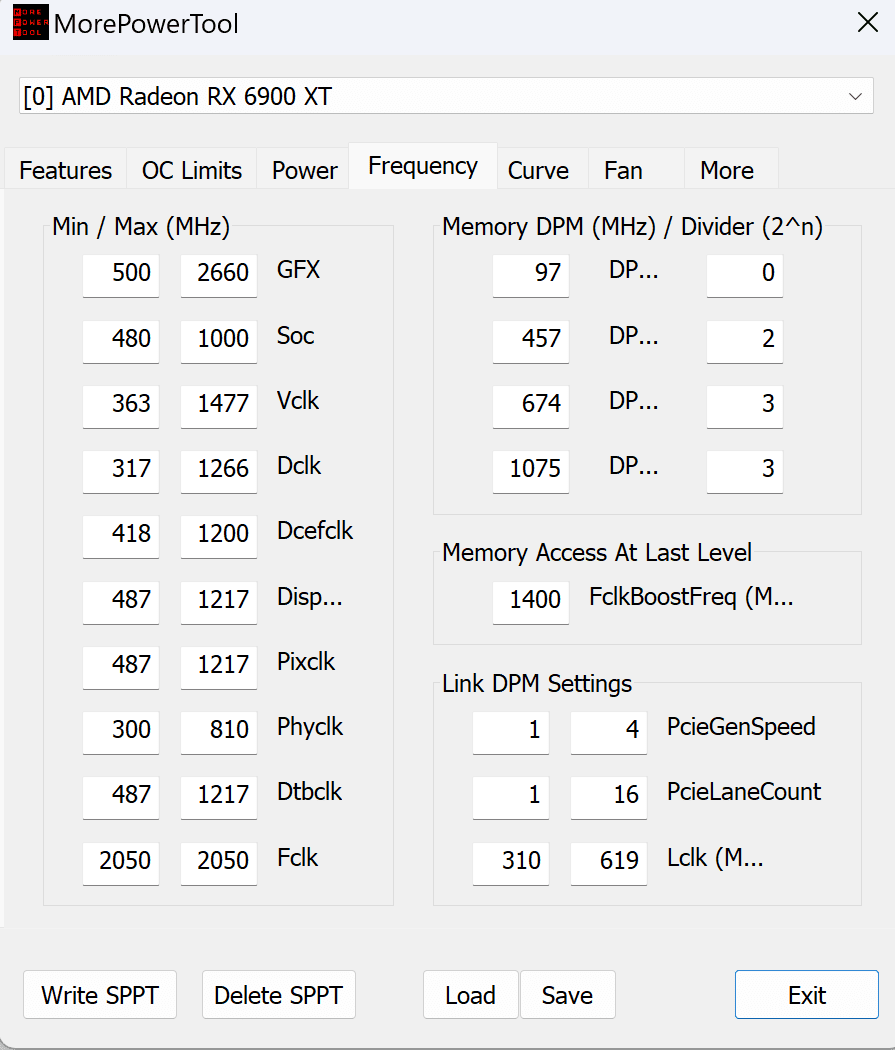Focus the GFX minimum frequency field

point(121,275)
